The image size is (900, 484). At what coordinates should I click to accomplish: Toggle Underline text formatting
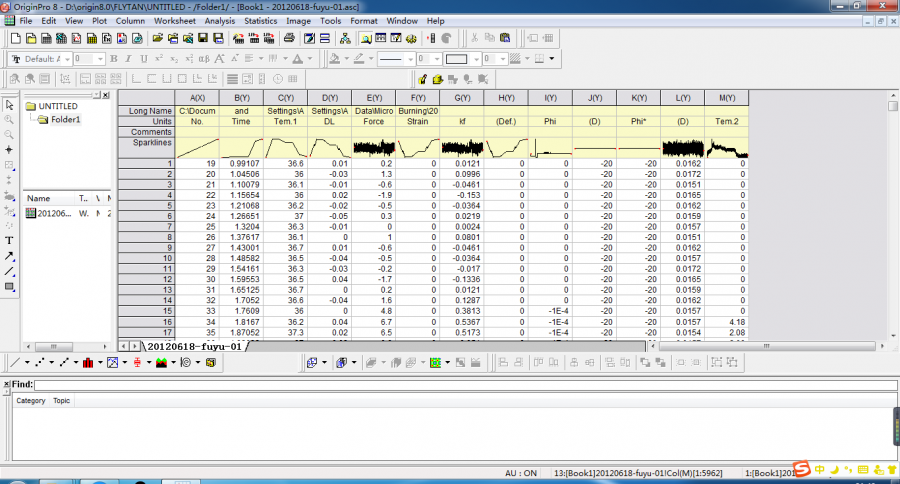click(x=144, y=59)
